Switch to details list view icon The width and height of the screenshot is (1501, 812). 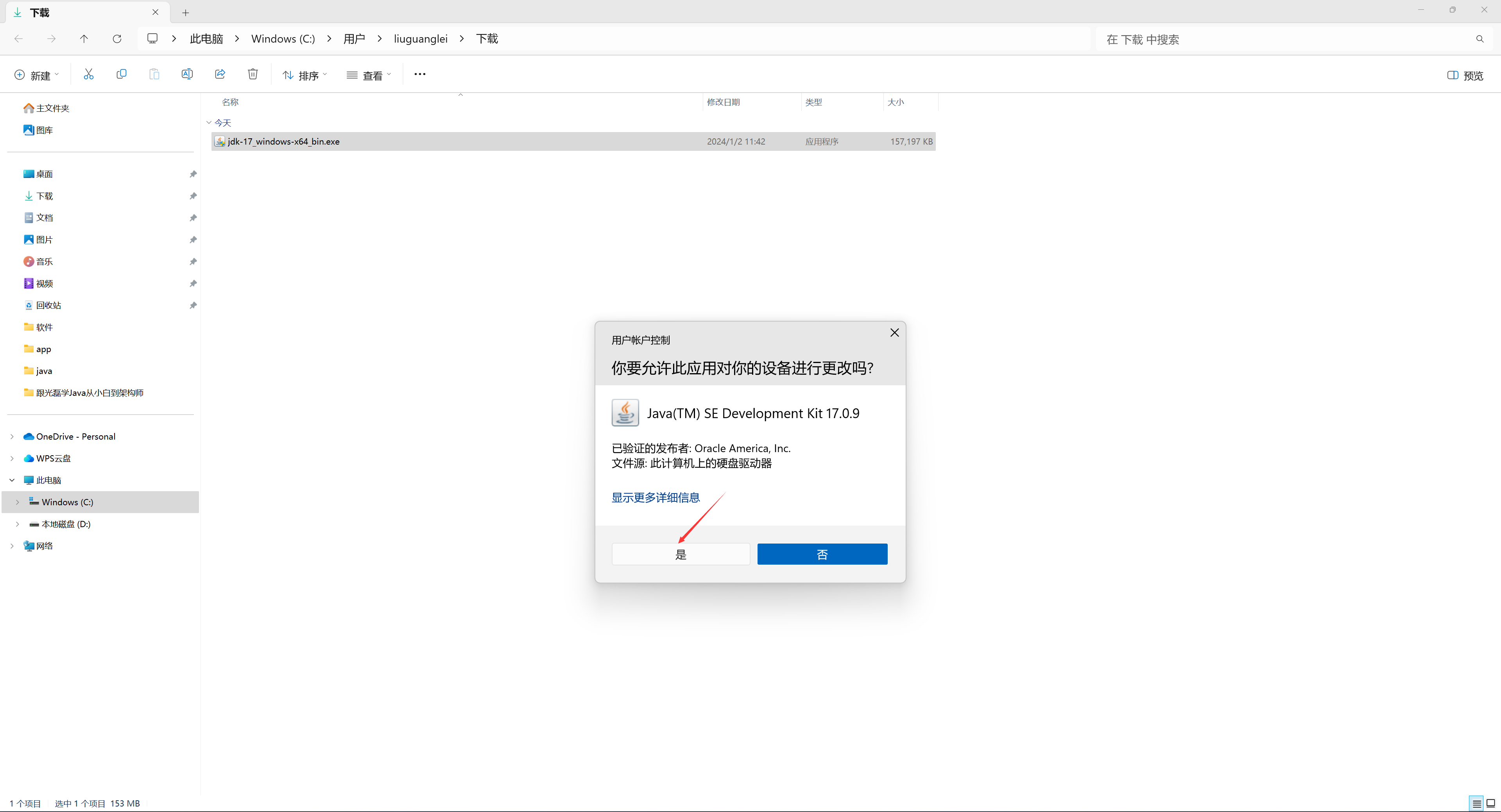(x=1476, y=803)
